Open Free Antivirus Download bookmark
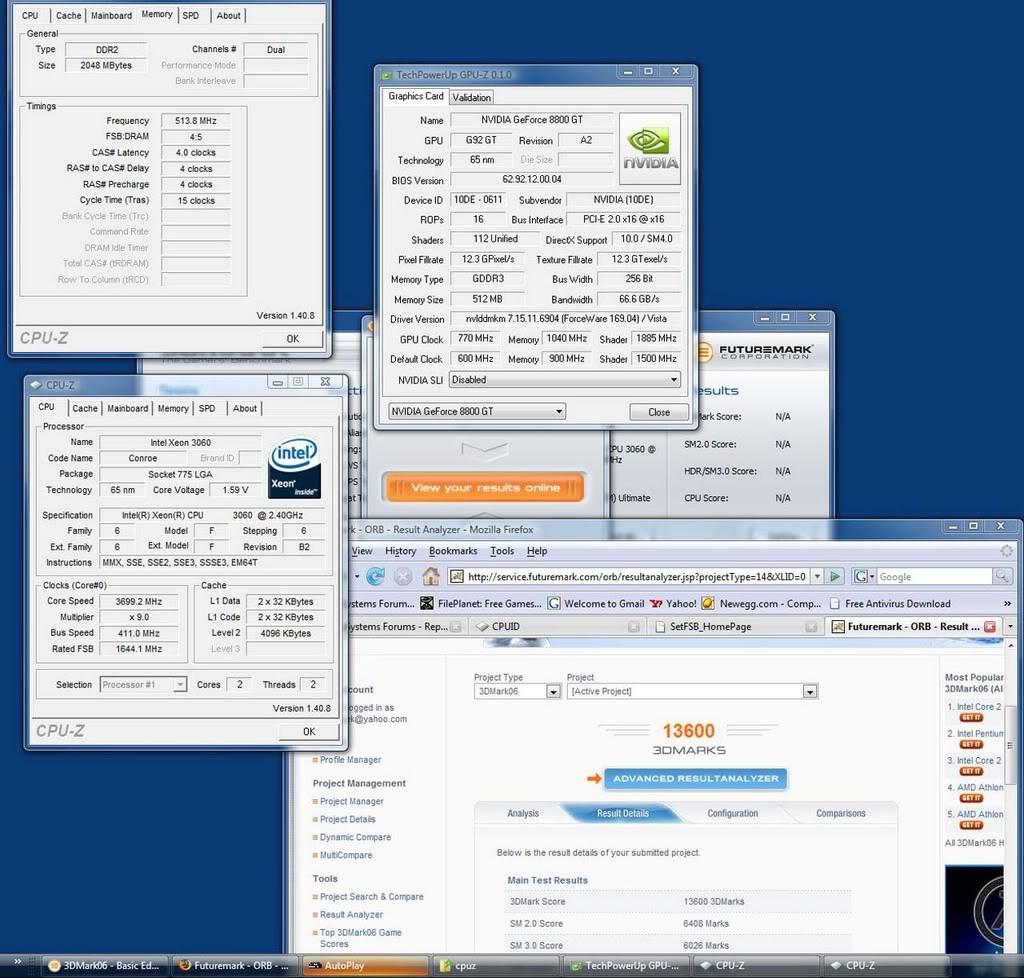The width and height of the screenshot is (1024, 978). point(890,603)
